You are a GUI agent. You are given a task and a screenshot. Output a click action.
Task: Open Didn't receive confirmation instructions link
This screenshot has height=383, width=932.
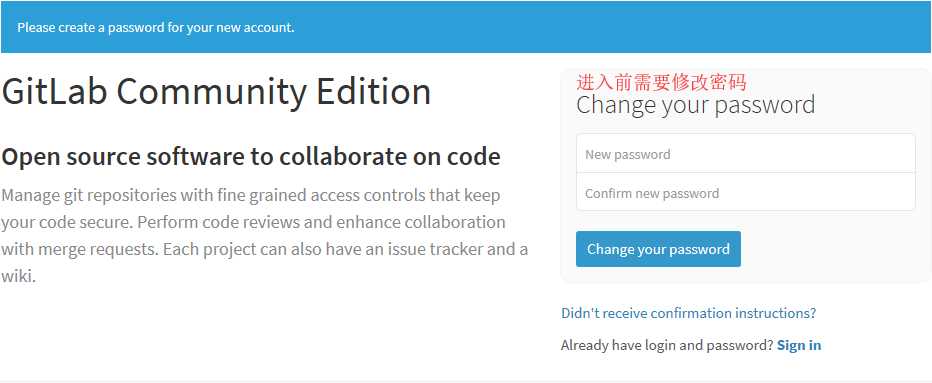point(688,313)
